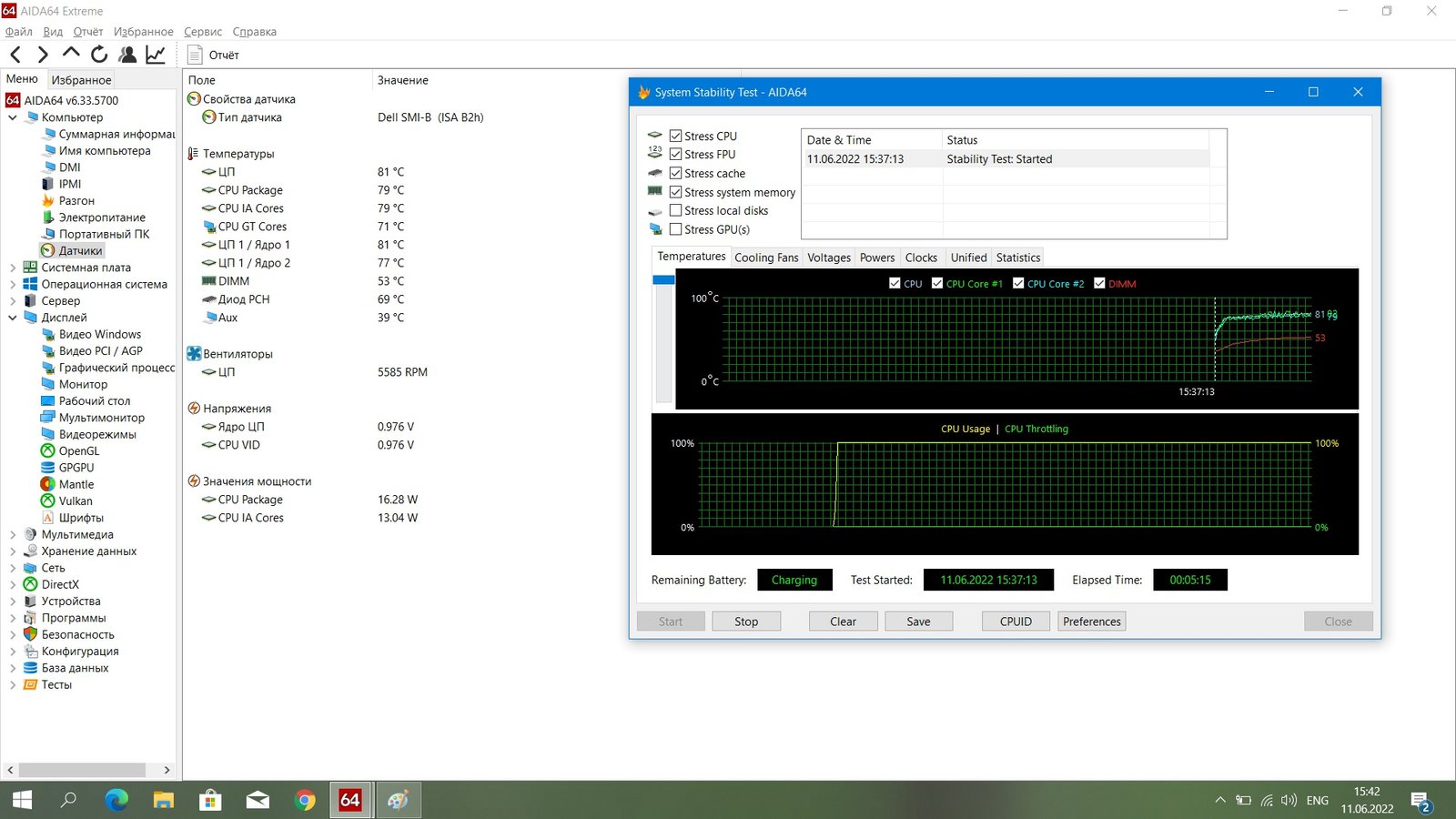The height and width of the screenshot is (819, 1456).
Task: Switch to Избранное sidebar tab
Action: (x=81, y=80)
